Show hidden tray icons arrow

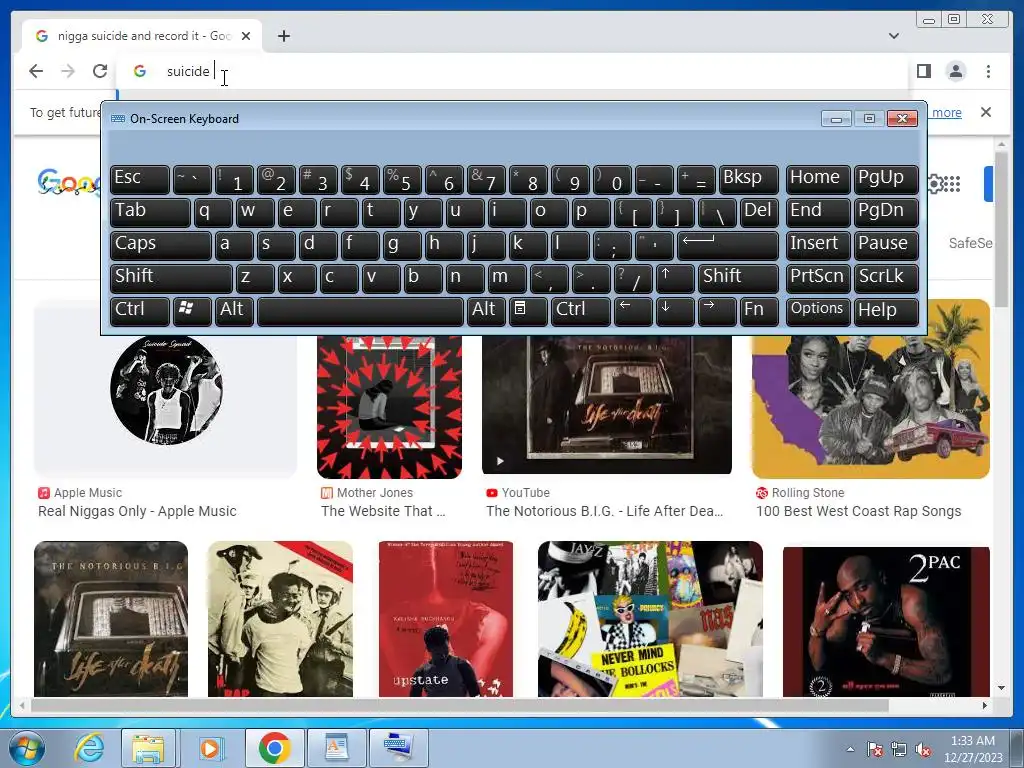coord(850,749)
